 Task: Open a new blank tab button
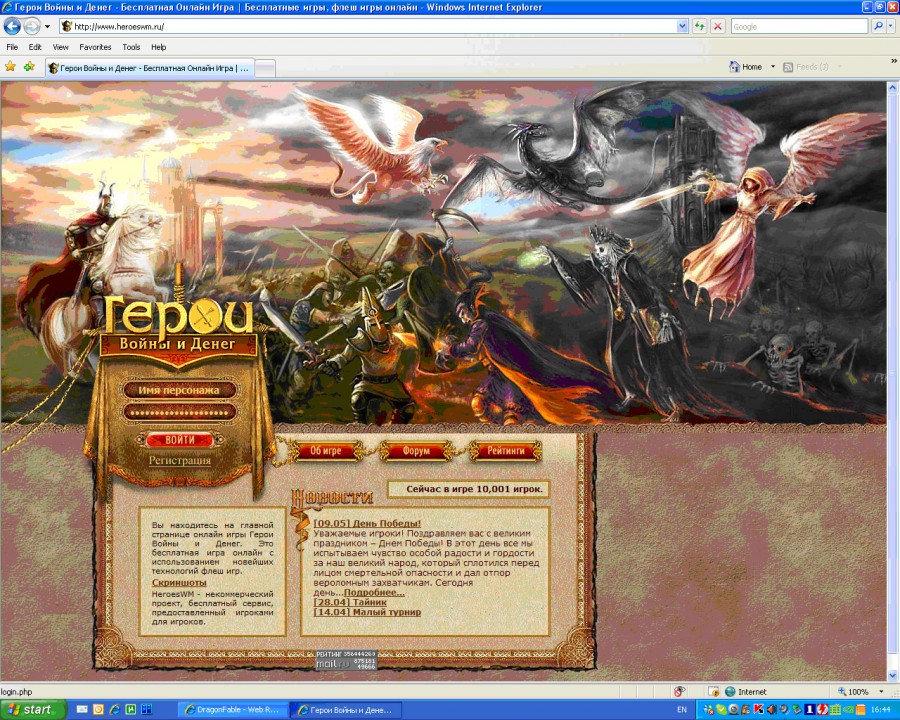pos(265,68)
